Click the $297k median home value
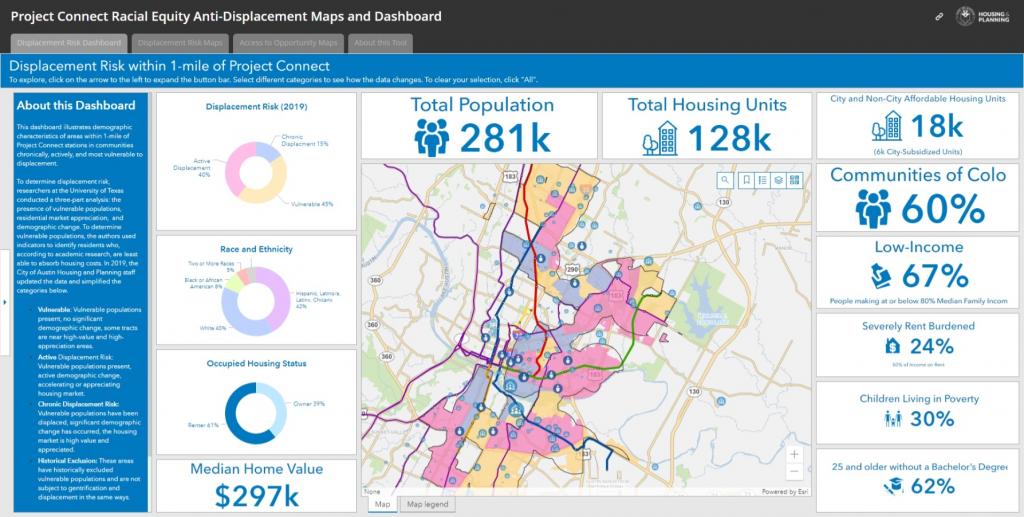 coord(257,496)
